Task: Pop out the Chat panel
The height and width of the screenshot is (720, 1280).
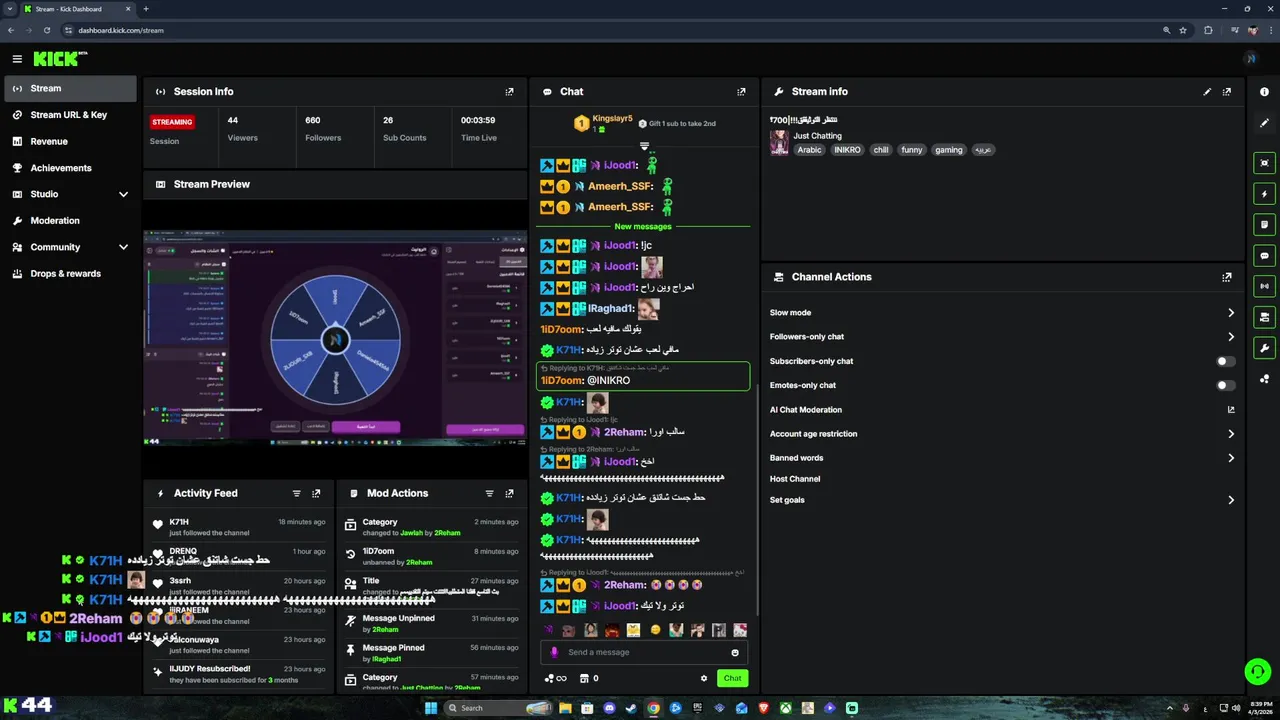Action: [x=741, y=92]
